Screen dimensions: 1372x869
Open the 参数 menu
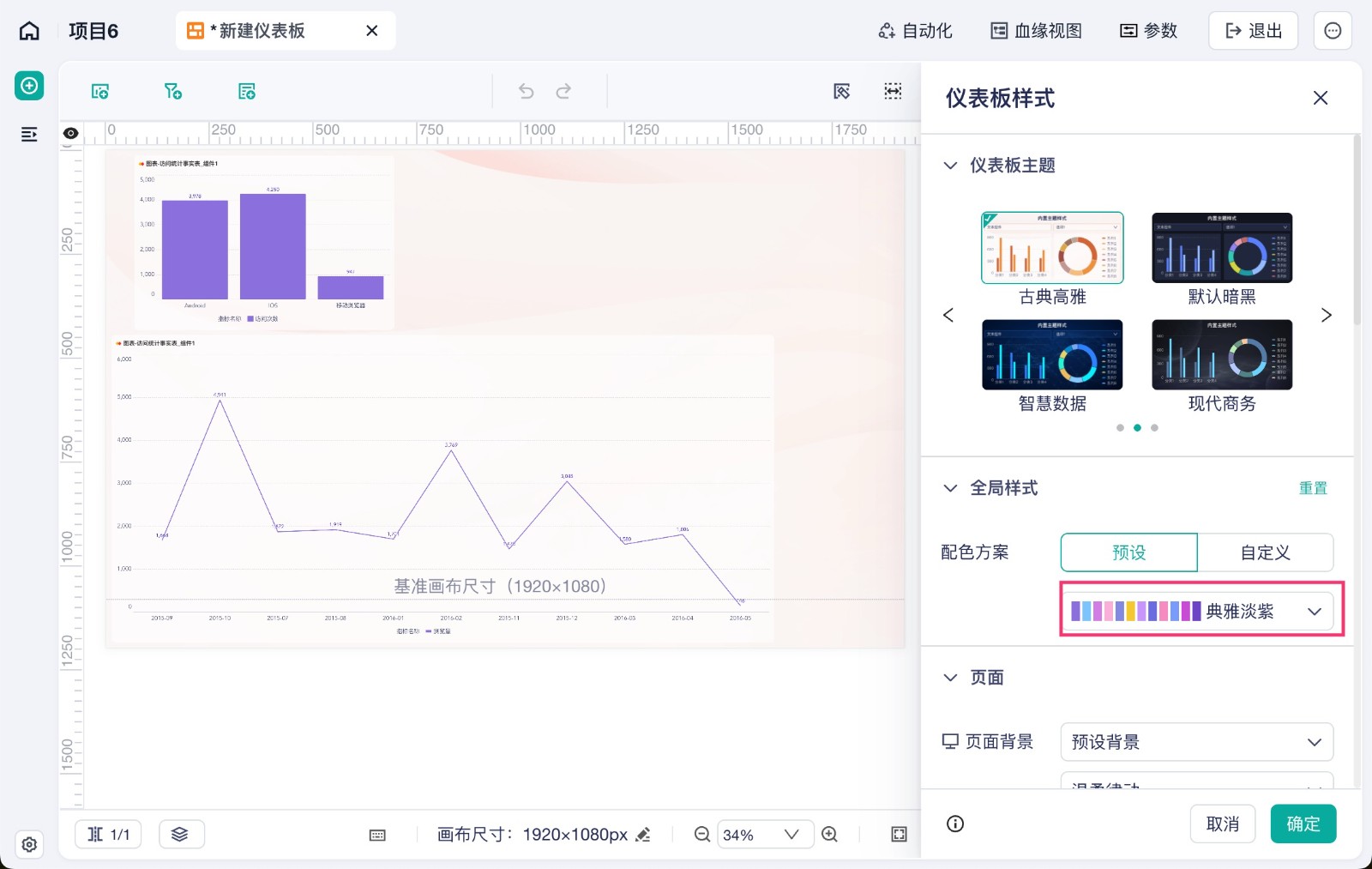click(1149, 31)
